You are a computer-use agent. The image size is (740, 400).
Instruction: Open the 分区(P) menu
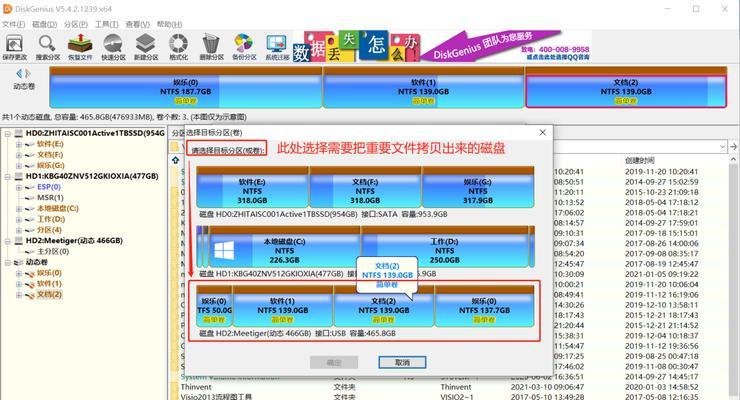click(x=76, y=24)
